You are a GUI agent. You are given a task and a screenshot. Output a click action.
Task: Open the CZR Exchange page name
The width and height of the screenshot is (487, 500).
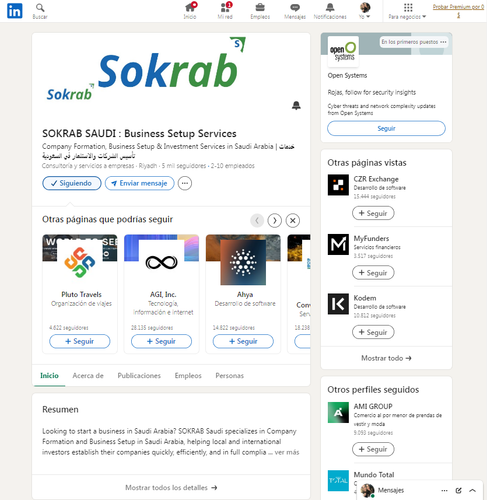tap(376, 179)
